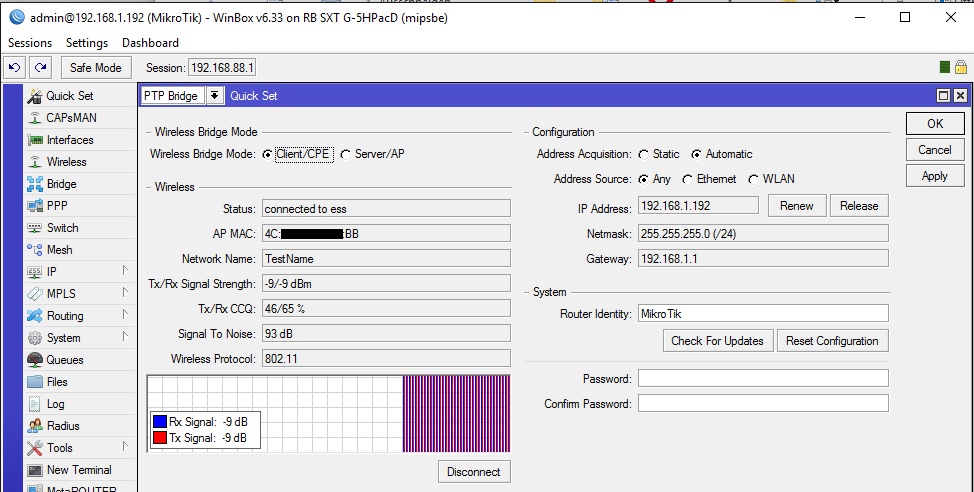Click the Undo arrow toolbar icon
Screen dimensions: 974x492
tap(15, 68)
